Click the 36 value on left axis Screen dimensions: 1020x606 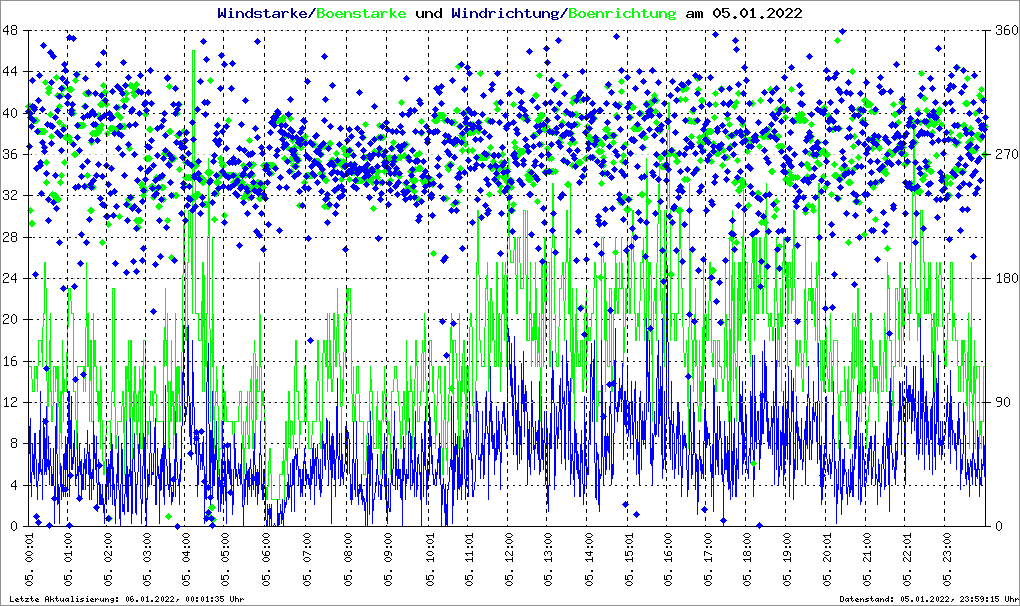[x=12, y=154]
